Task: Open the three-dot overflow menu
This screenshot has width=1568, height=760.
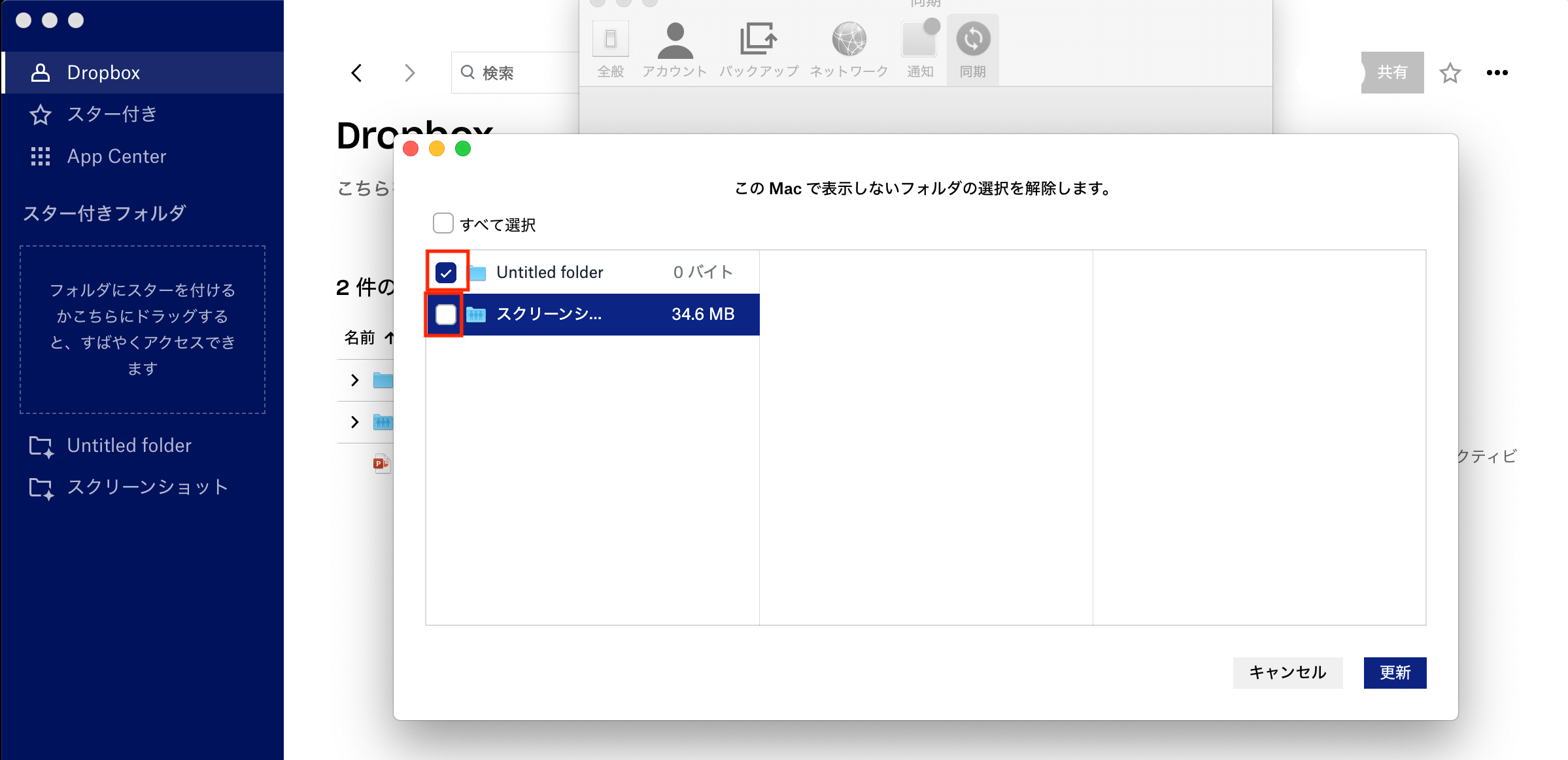Action: (x=1497, y=73)
